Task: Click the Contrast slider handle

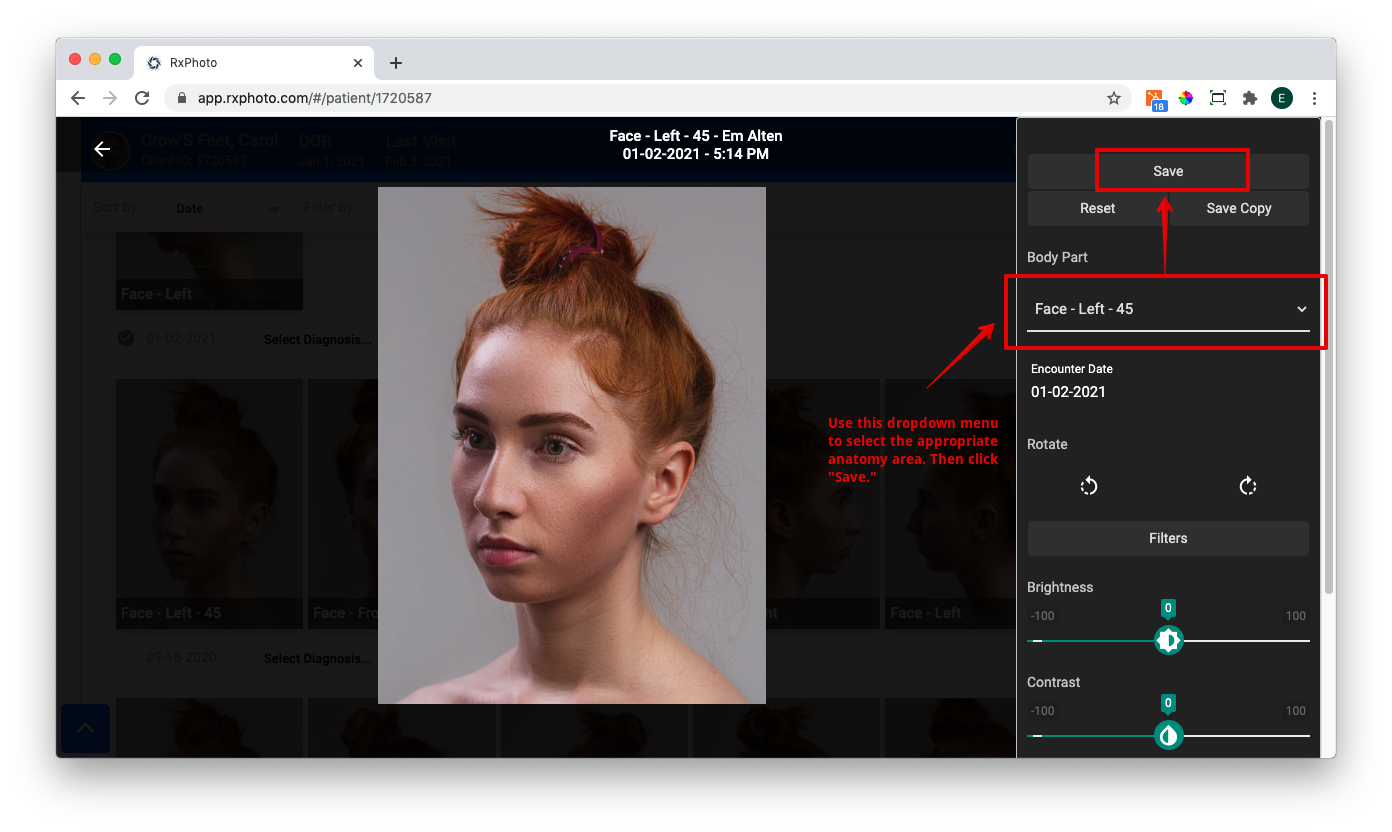Action: coord(1168,736)
